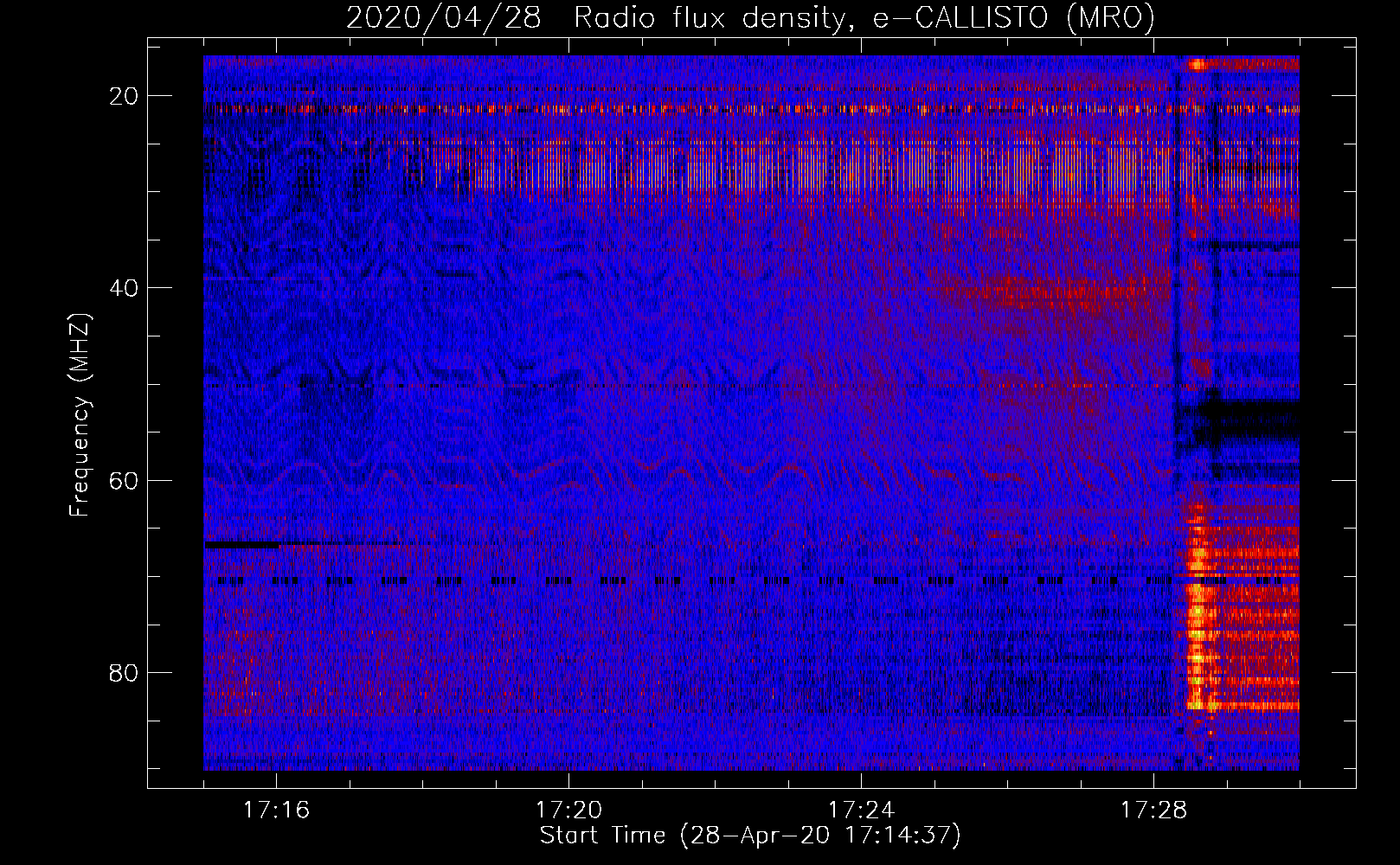The width and height of the screenshot is (1400, 865).
Task: Click the 'Start Time (28-Apr-20 17:14:37)' label
Action: pos(750,836)
